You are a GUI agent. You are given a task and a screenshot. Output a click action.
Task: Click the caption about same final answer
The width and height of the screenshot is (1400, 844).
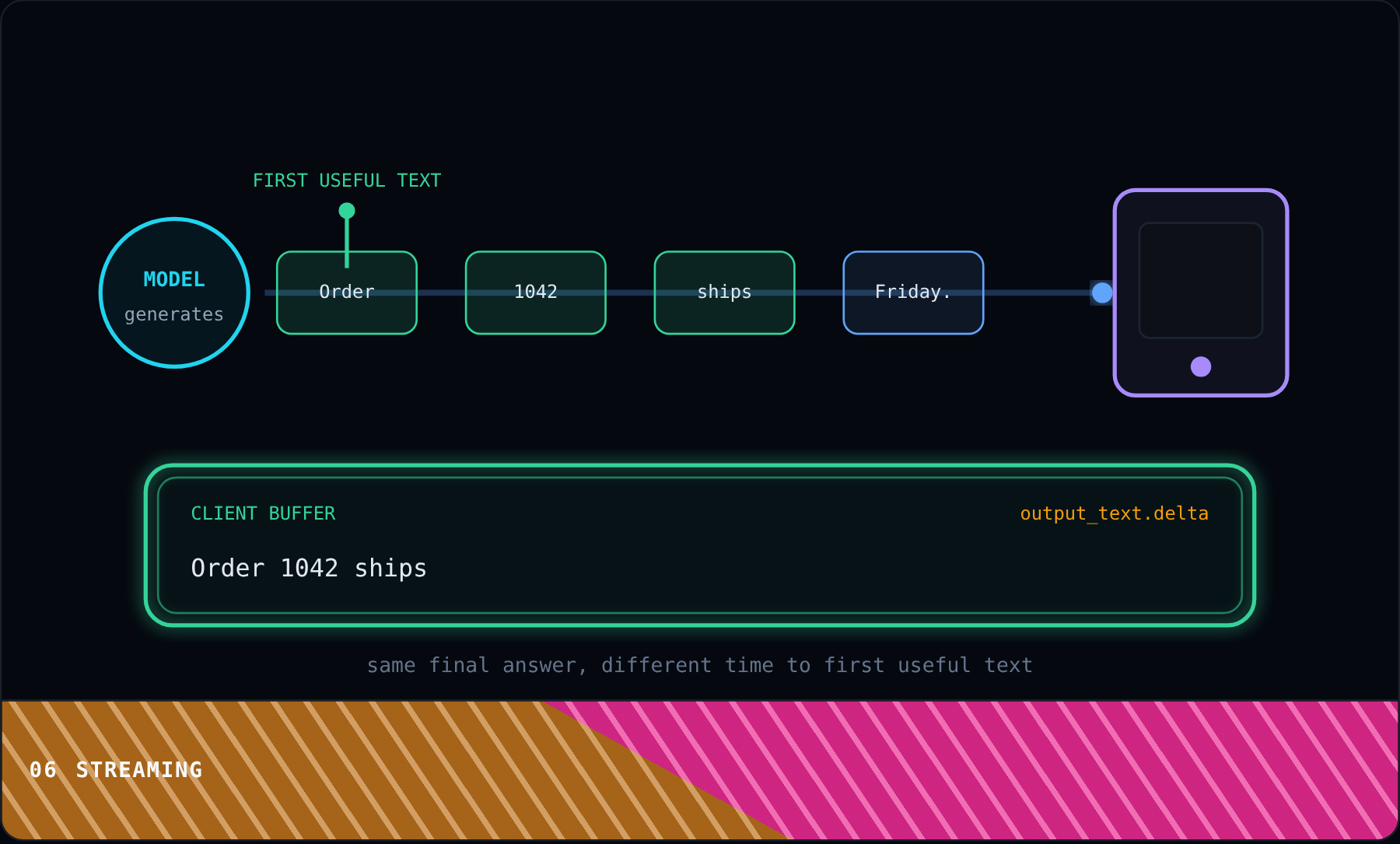click(700, 665)
